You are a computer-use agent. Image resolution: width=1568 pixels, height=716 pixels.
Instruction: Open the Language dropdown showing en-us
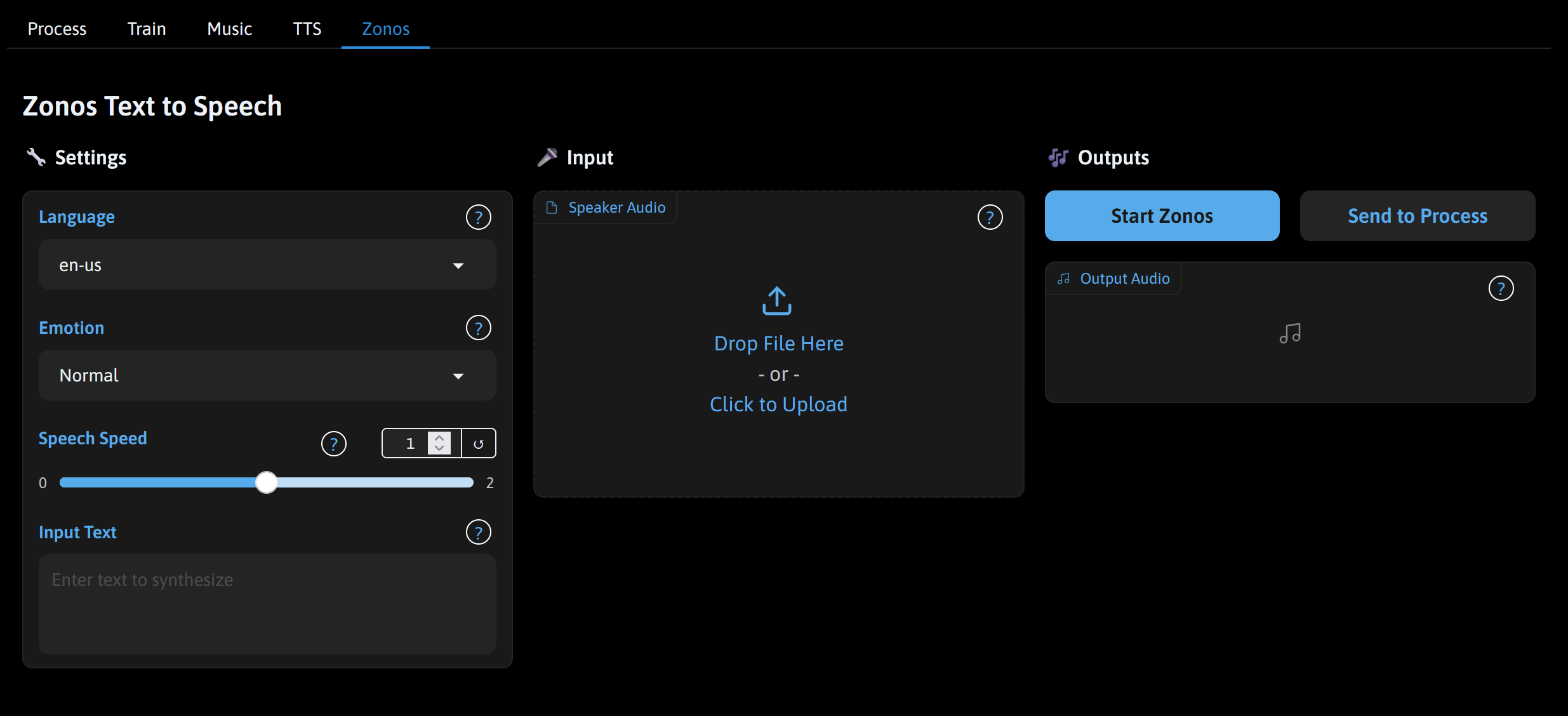click(x=267, y=265)
